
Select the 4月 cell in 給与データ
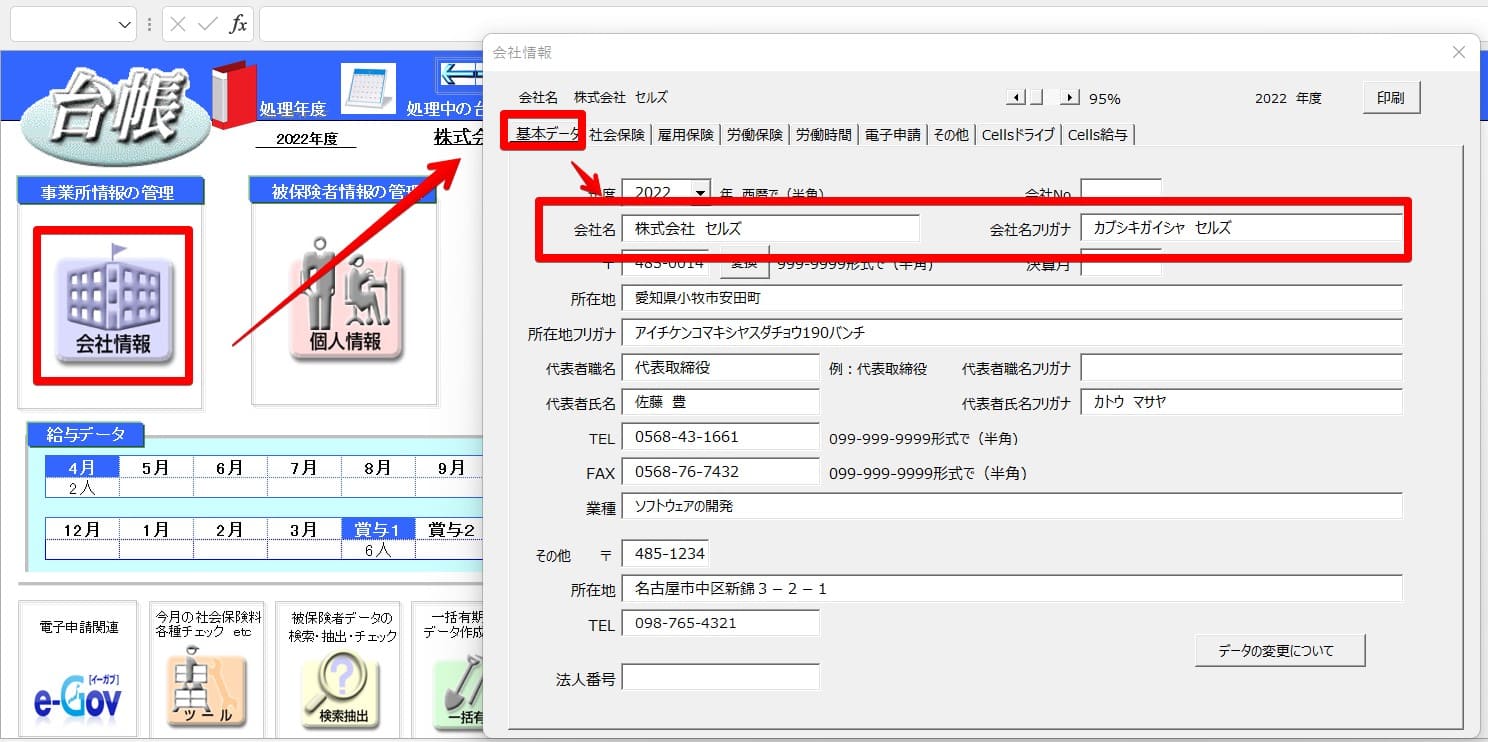click(x=82, y=467)
